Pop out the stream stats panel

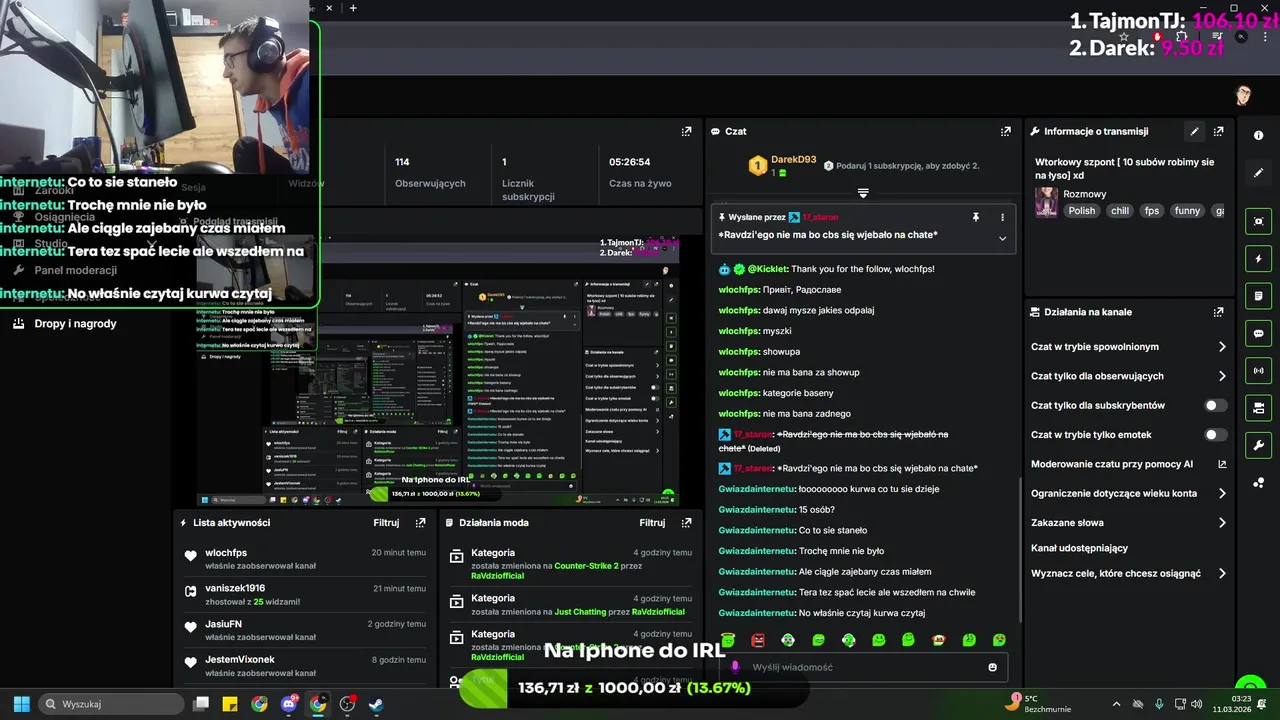click(x=686, y=131)
